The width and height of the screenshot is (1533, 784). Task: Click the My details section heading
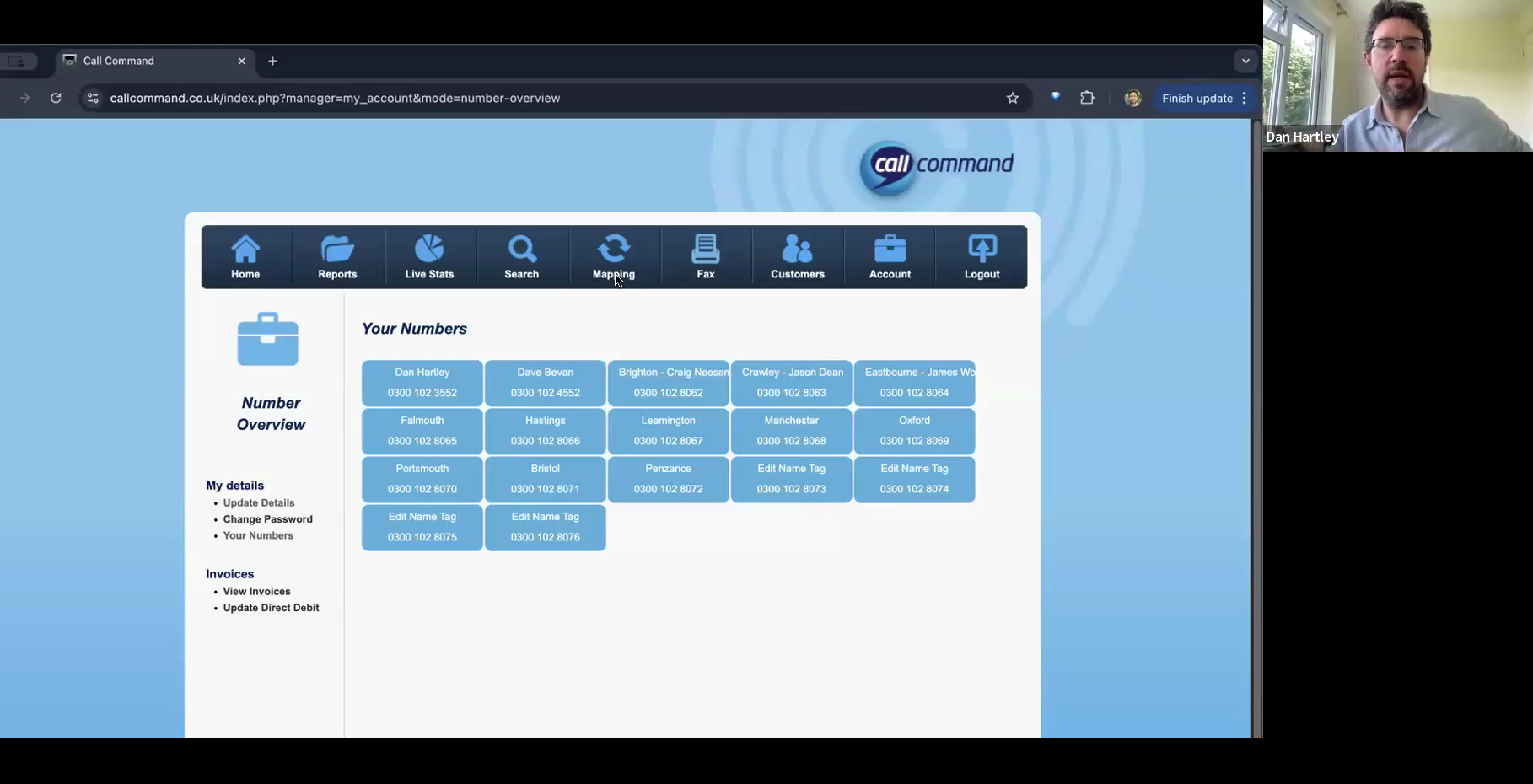[235, 486]
